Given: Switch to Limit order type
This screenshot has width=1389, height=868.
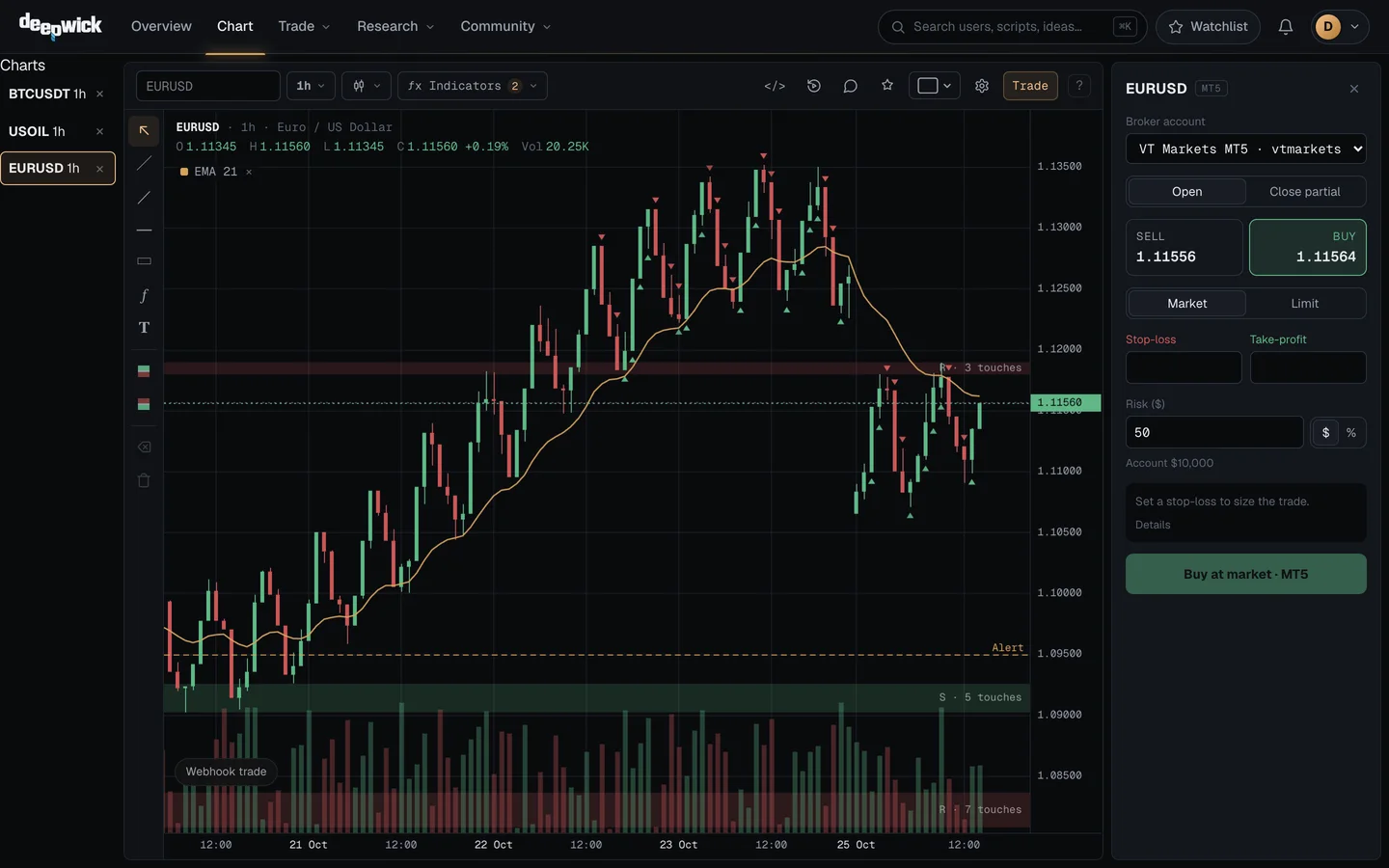Looking at the screenshot, I should (x=1304, y=304).
